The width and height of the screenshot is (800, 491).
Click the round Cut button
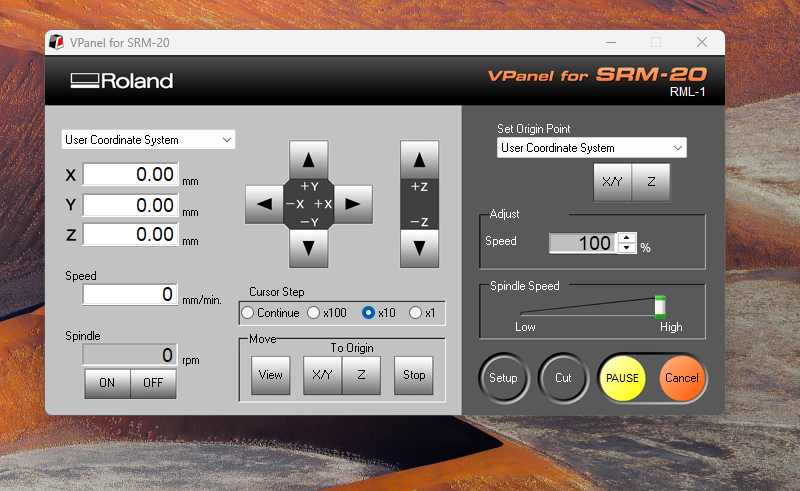(563, 378)
